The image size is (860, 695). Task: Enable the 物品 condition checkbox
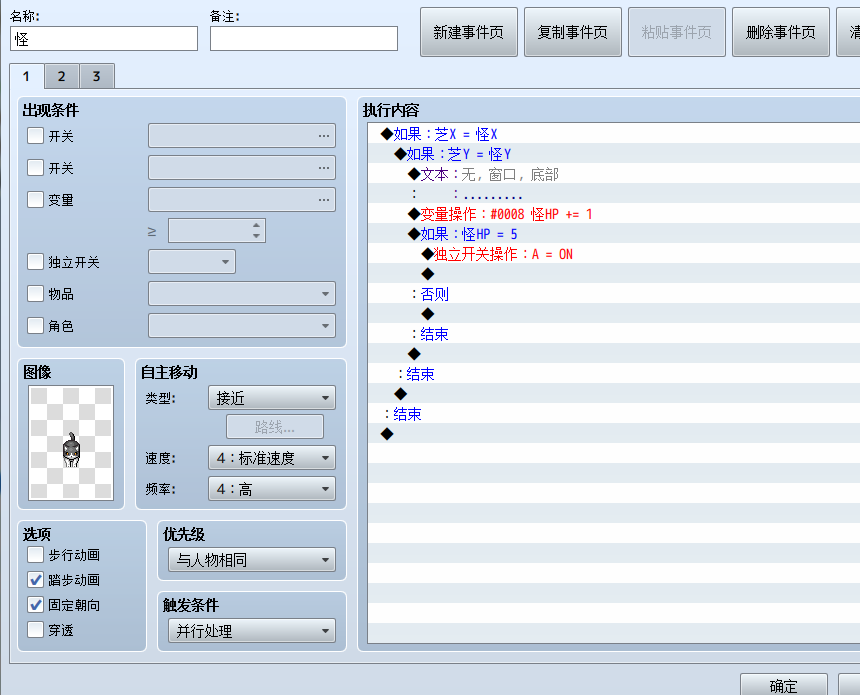(x=36, y=293)
